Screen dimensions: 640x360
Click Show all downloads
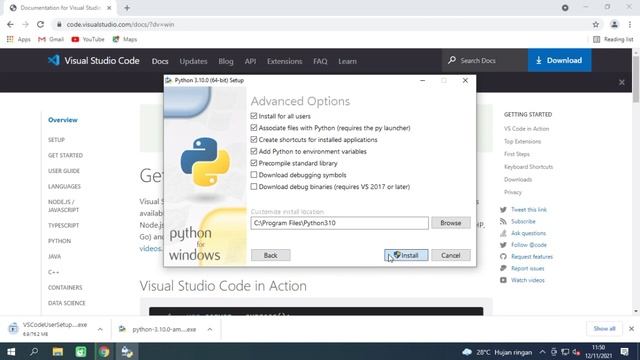(x=604, y=329)
